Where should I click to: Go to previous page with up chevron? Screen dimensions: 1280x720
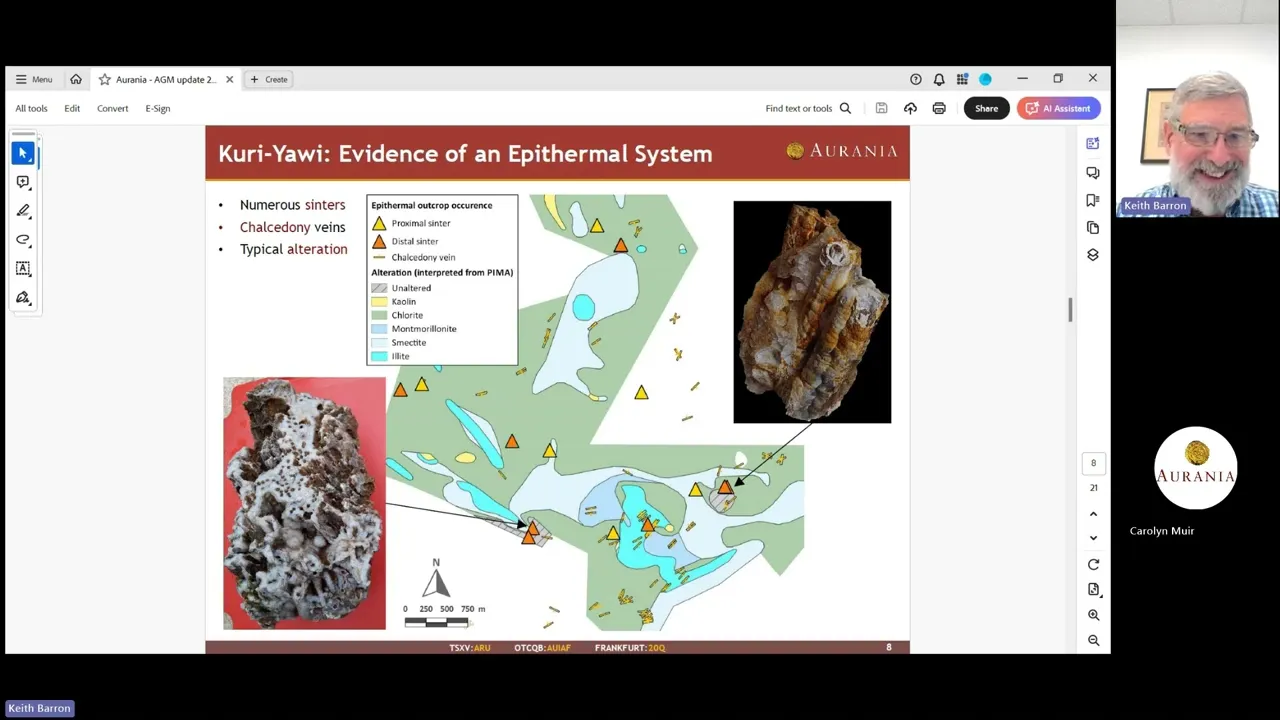pos(1093,514)
